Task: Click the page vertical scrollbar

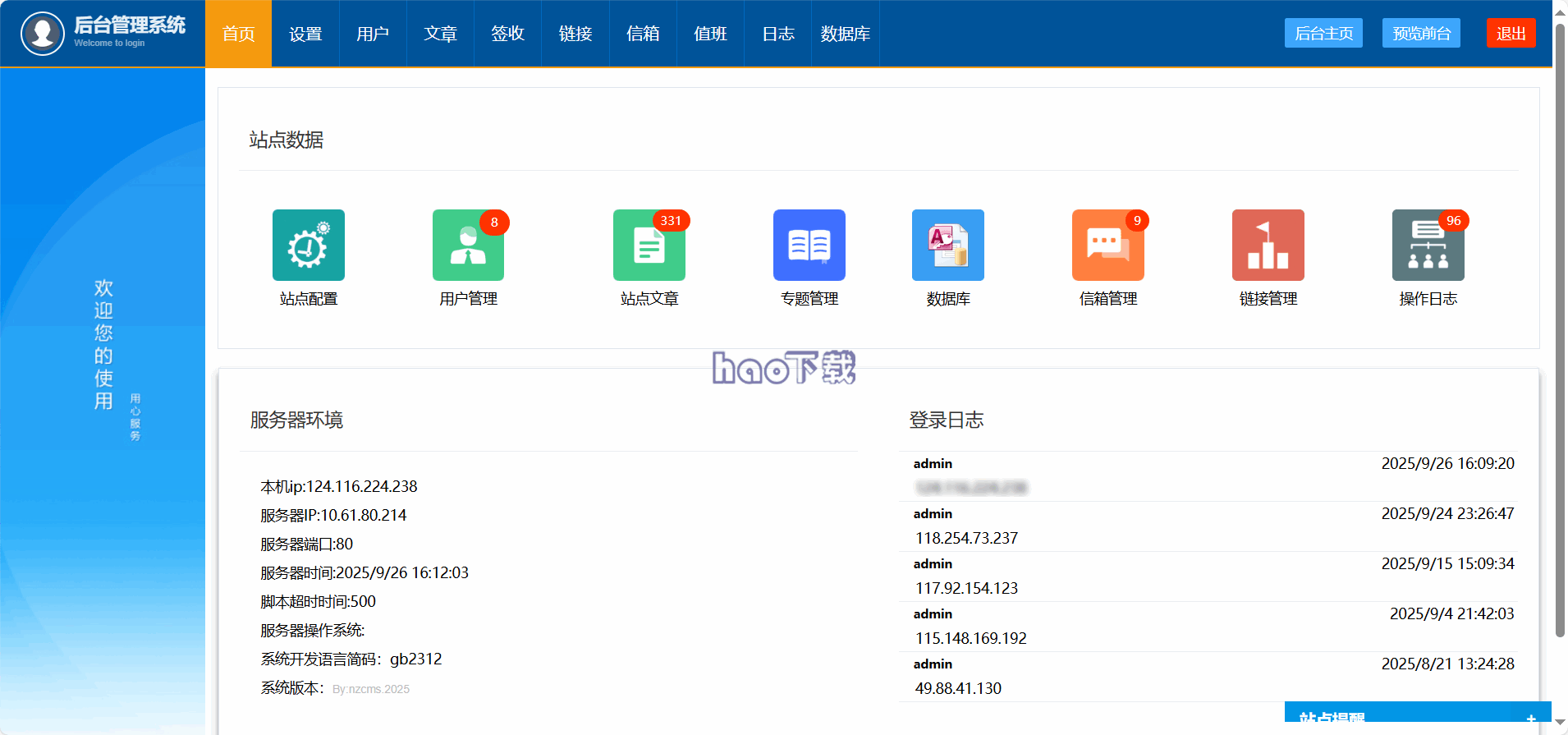Action: click(x=1560, y=328)
